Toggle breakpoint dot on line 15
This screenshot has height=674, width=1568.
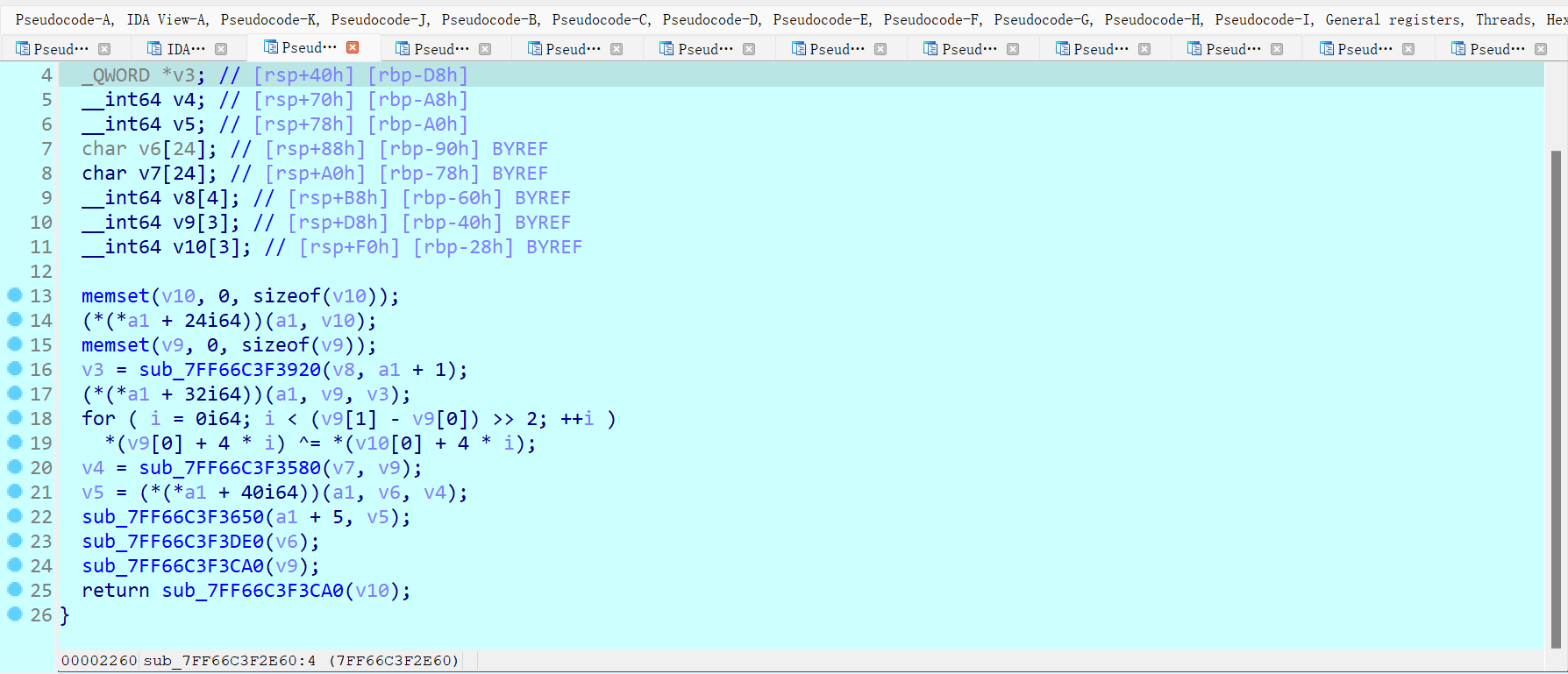pyautogui.click(x=15, y=344)
